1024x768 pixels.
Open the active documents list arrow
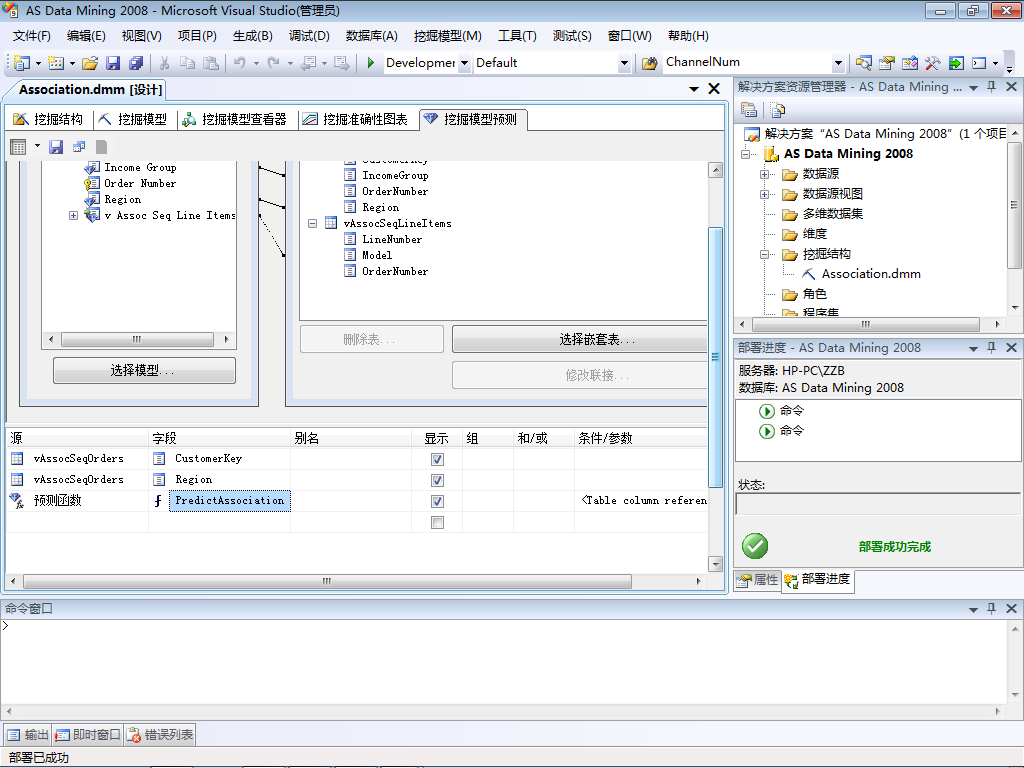[694, 89]
